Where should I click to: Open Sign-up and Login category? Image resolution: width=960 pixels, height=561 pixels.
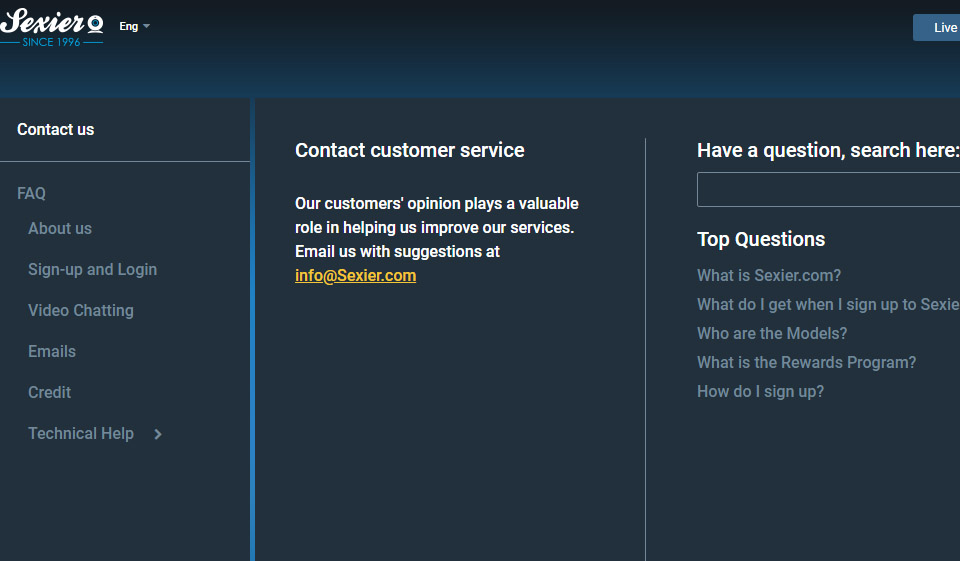click(92, 269)
